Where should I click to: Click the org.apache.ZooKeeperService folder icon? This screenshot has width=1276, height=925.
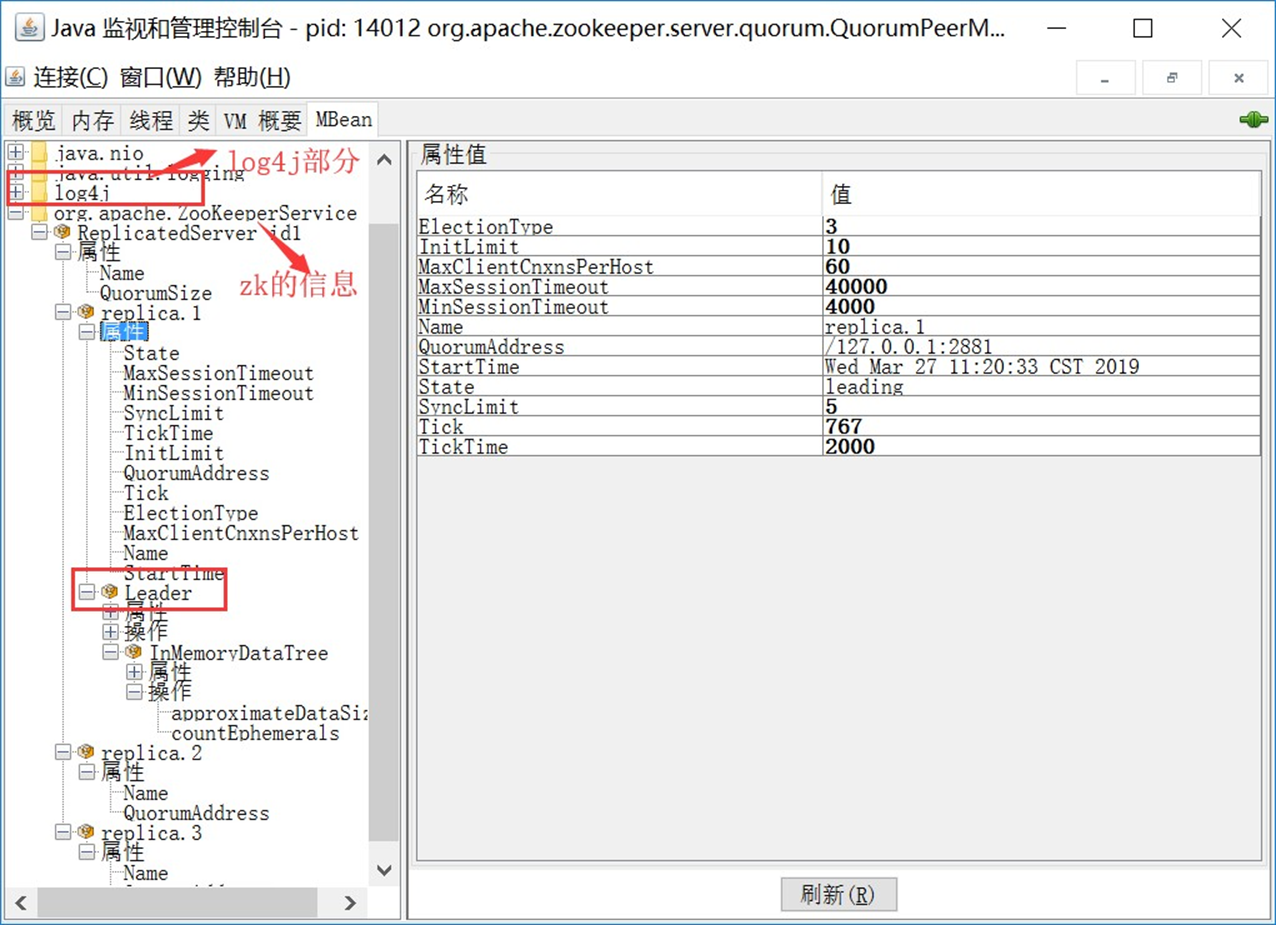(39, 213)
